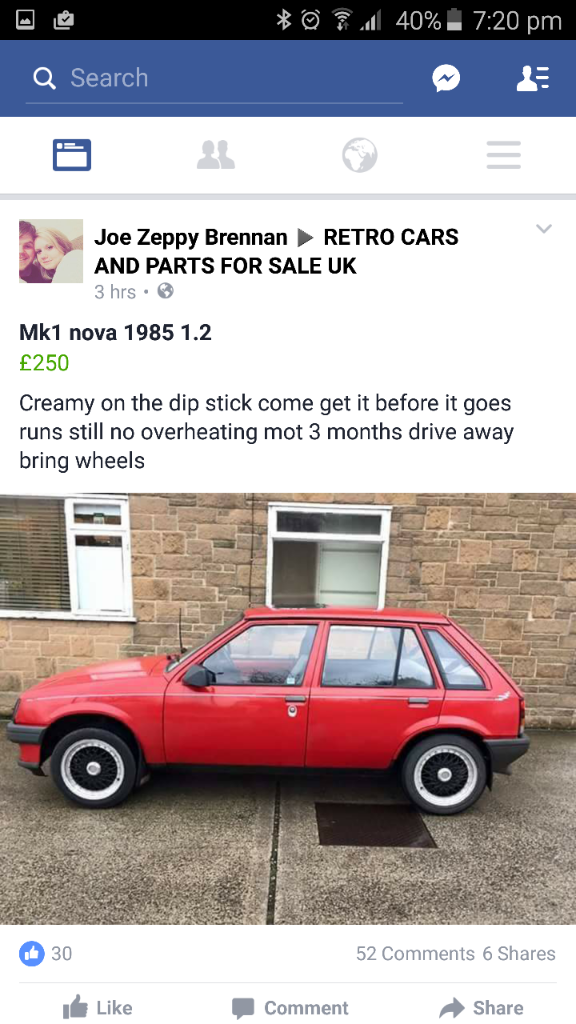The width and height of the screenshot is (576, 1024).
Task: Tap the Comment button
Action: pos(291,1008)
